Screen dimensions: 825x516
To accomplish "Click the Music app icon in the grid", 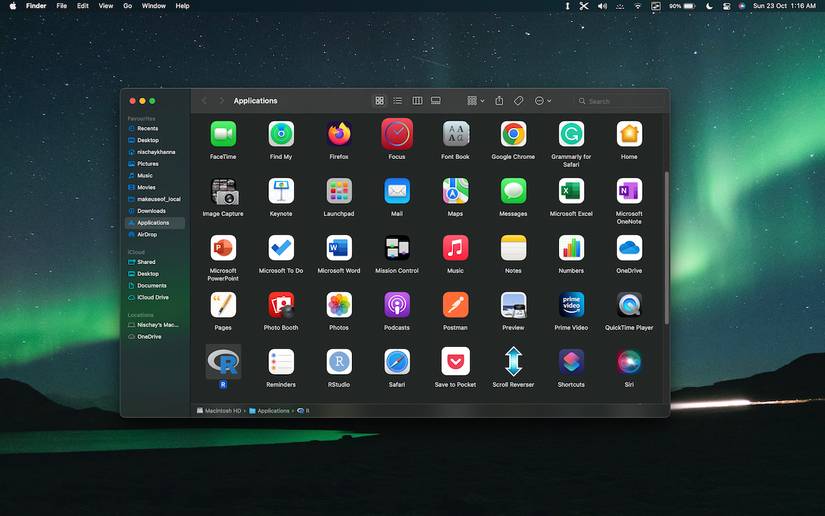I will click(455, 248).
